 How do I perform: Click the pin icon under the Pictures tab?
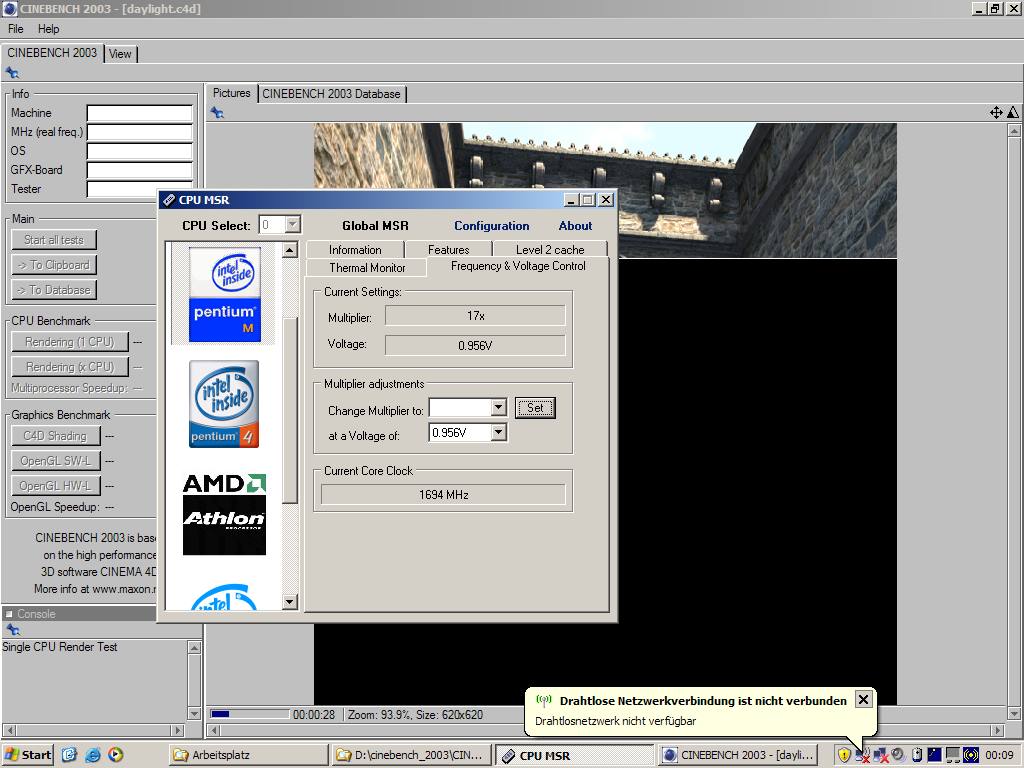pos(217,113)
